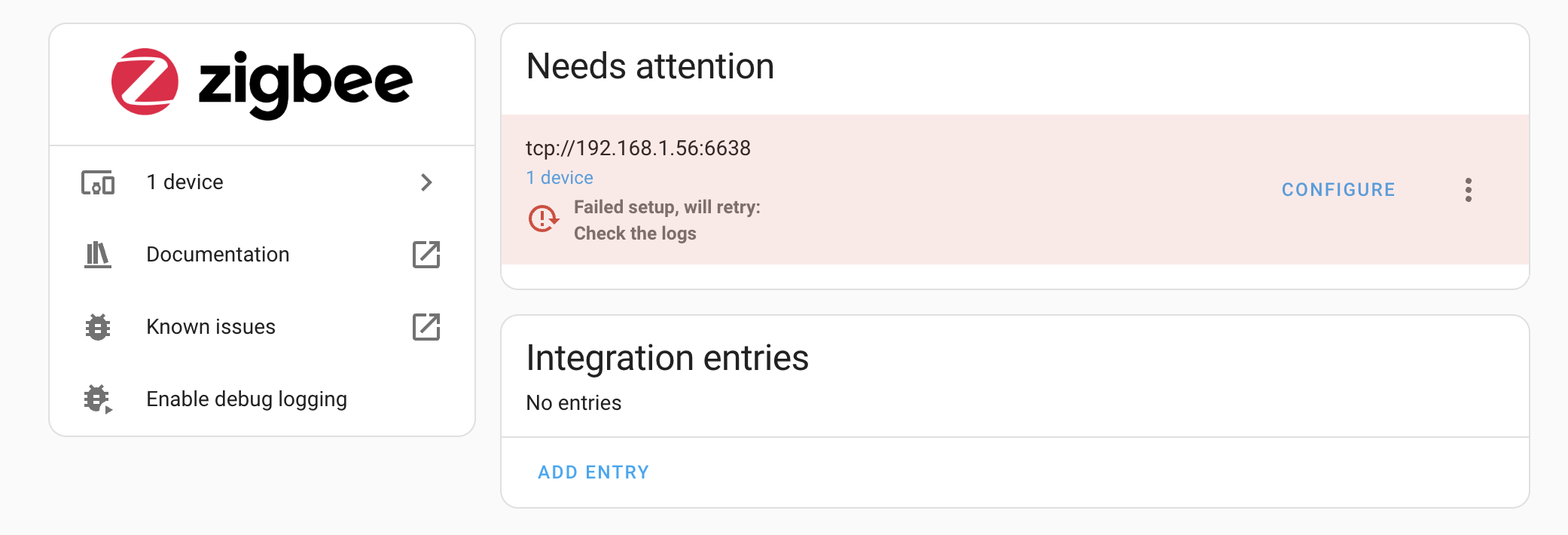The image size is (1568, 535).
Task: Click the Zigbee logo icon
Action: 145,81
